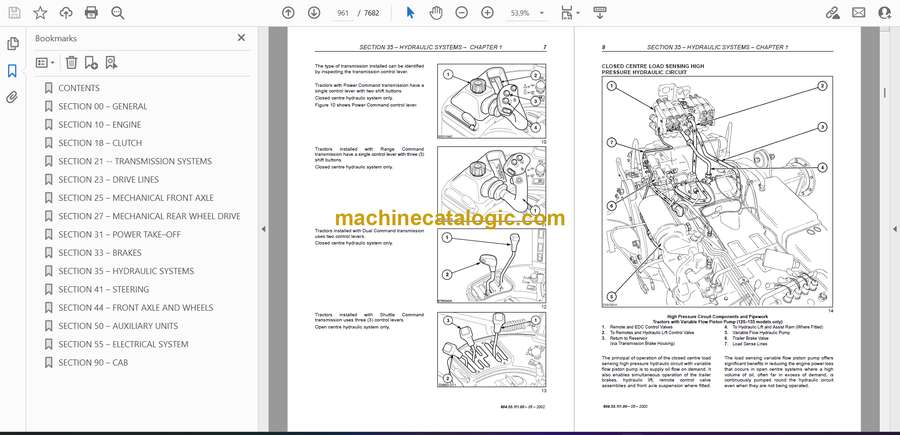Image resolution: width=900 pixels, height=435 pixels.
Task: Delete the selected bookmark with trash icon
Action: (71, 63)
